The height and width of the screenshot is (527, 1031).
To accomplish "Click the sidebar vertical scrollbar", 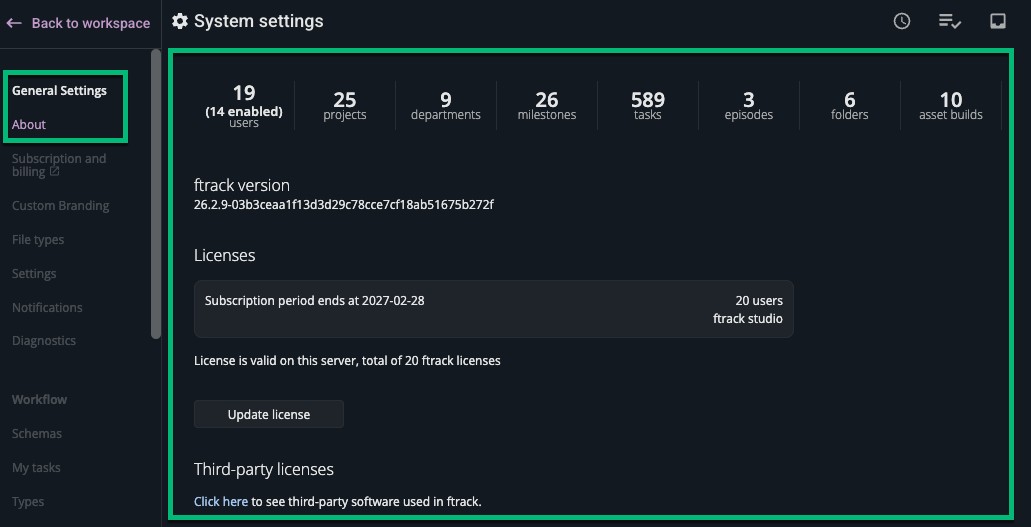I will (155, 190).
